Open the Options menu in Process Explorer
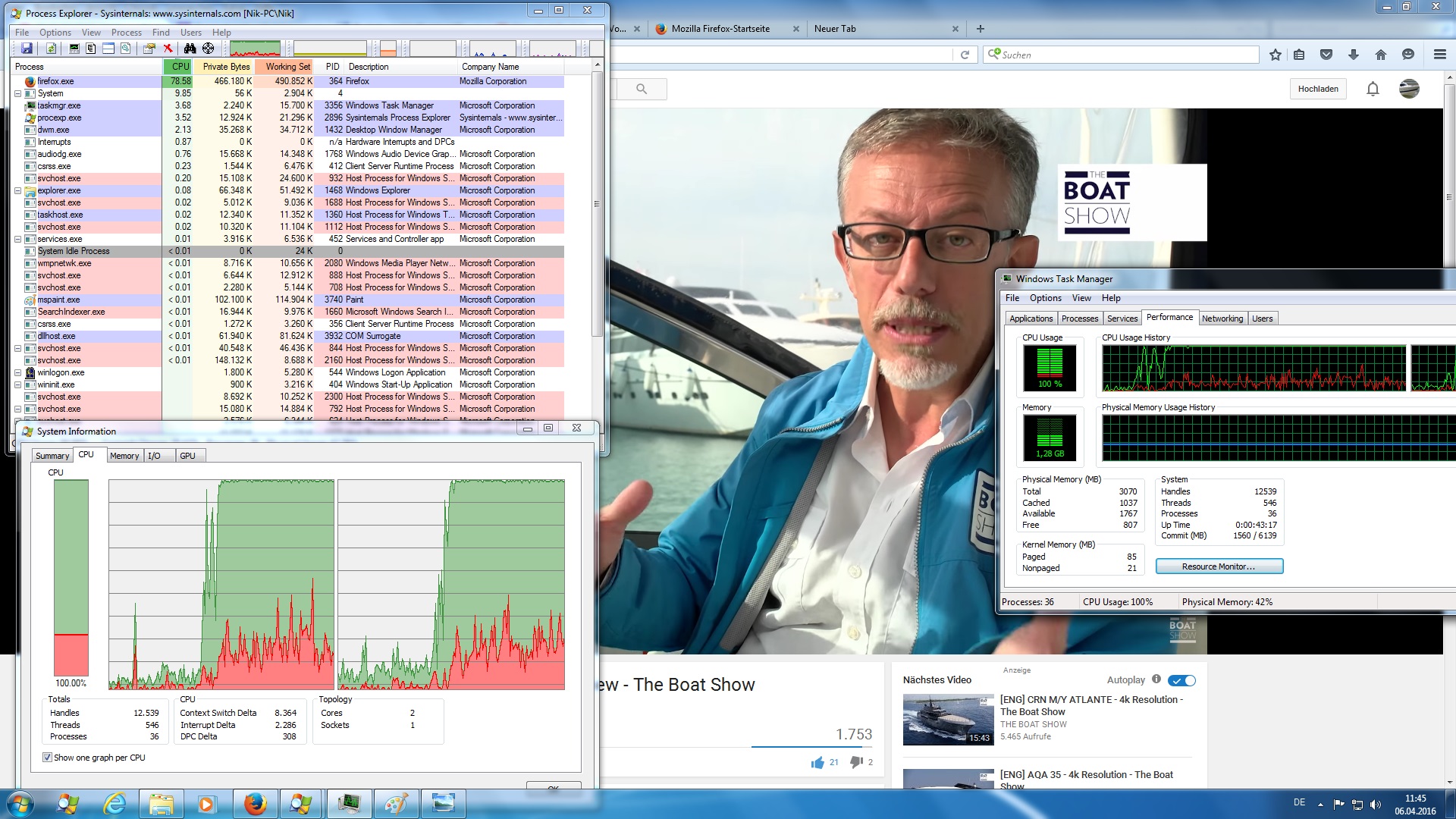This screenshot has height=819, width=1456. point(55,33)
